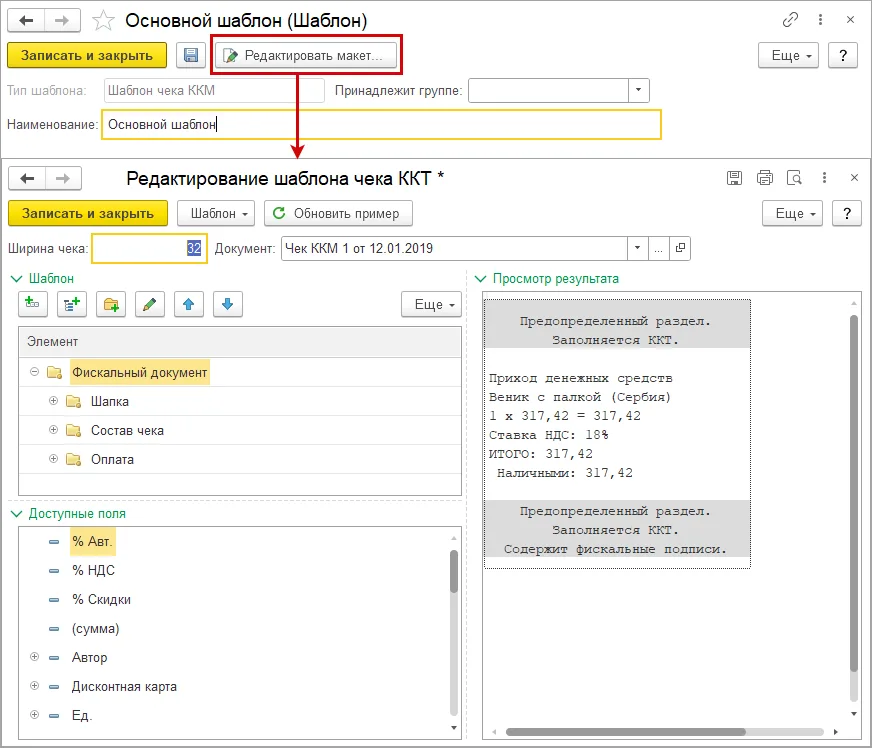Image resolution: width=872 pixels, height=748 pixels.
Task: Open the Шаблон menu button
Action: tap(216, 214)
